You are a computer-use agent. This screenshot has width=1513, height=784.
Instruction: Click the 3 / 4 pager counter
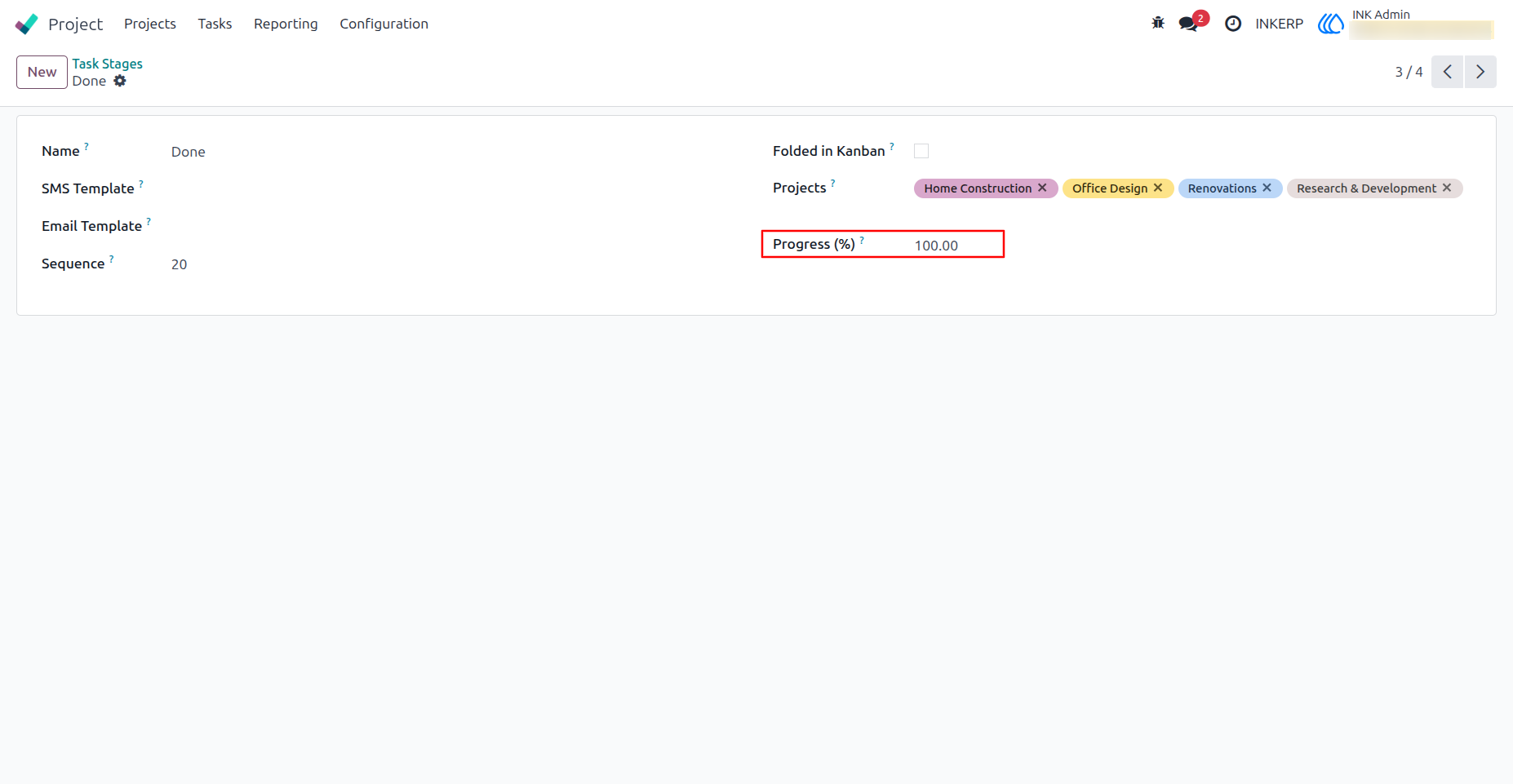tap(1409, 72)
